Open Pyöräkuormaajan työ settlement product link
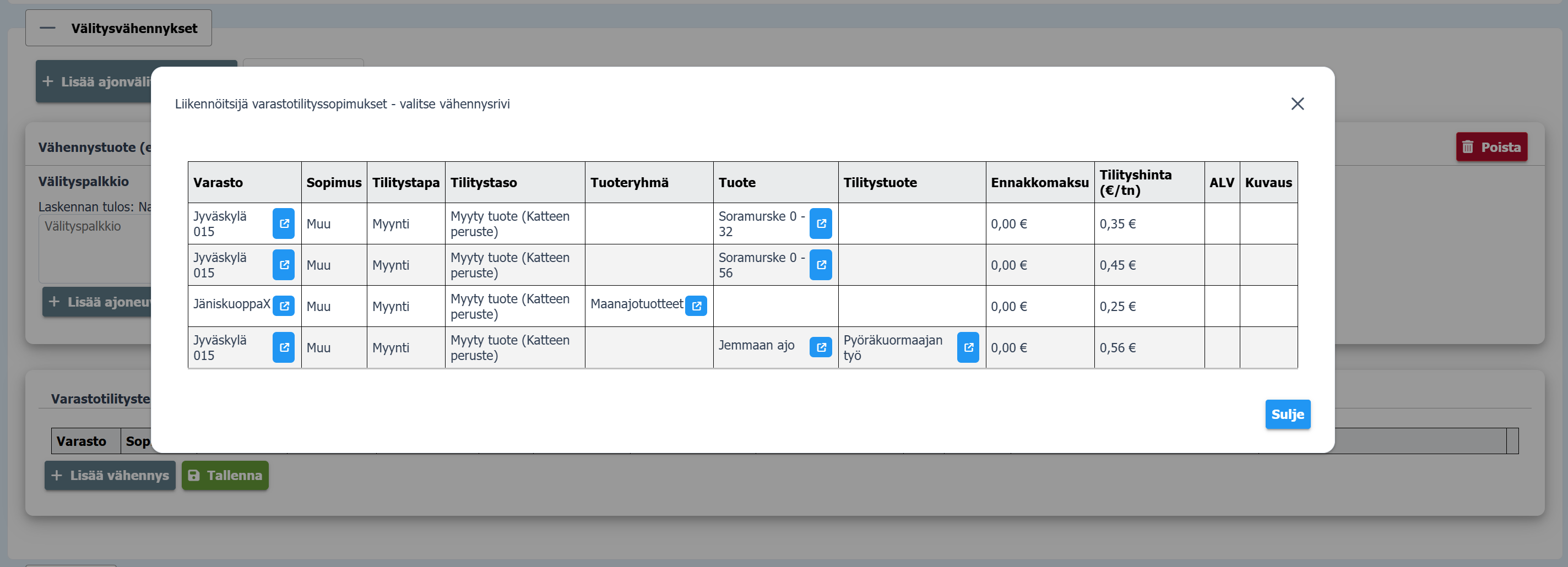Screen dimensions: 1568x567 tap(968, 347)
